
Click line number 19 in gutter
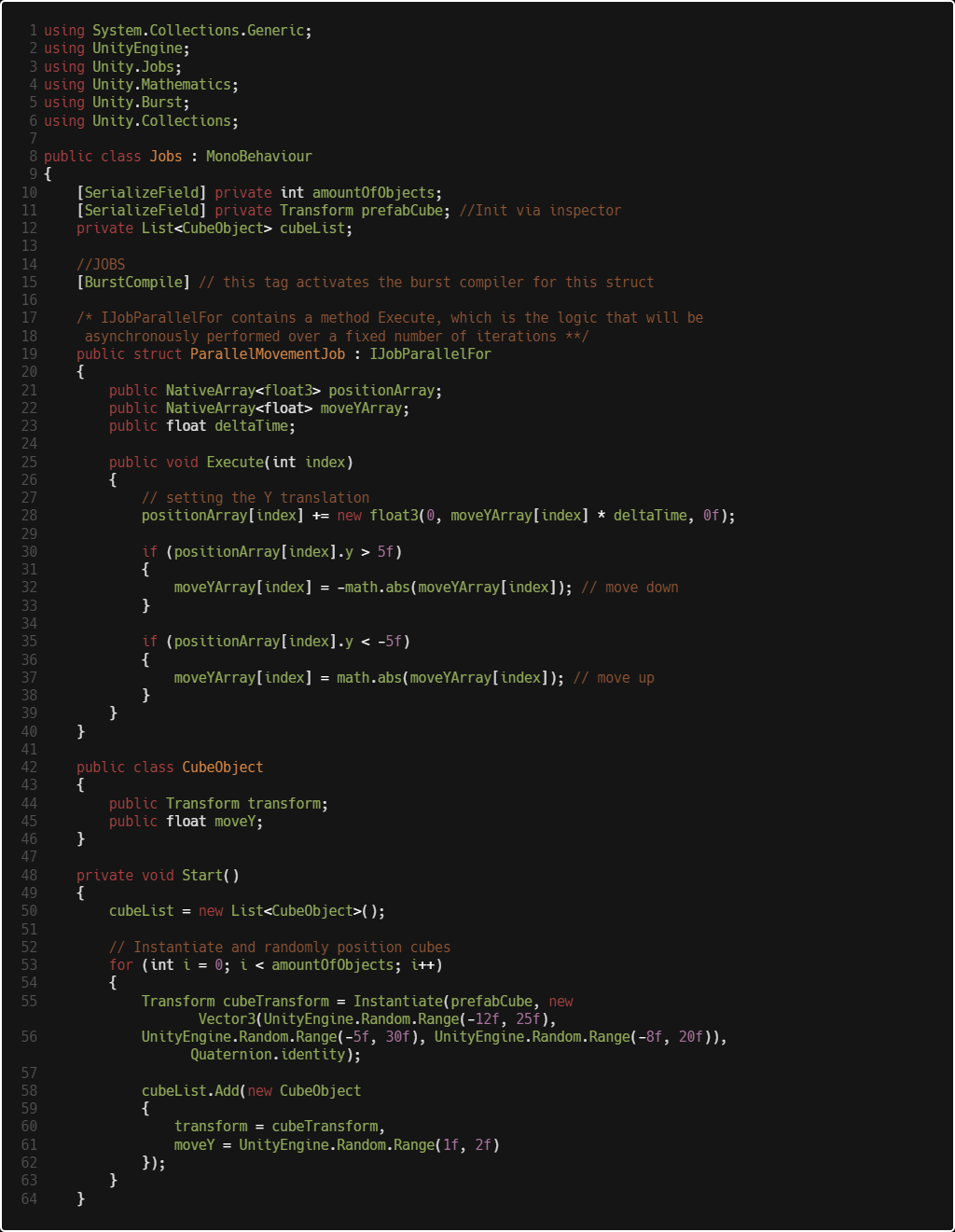[x=29, y=354]
